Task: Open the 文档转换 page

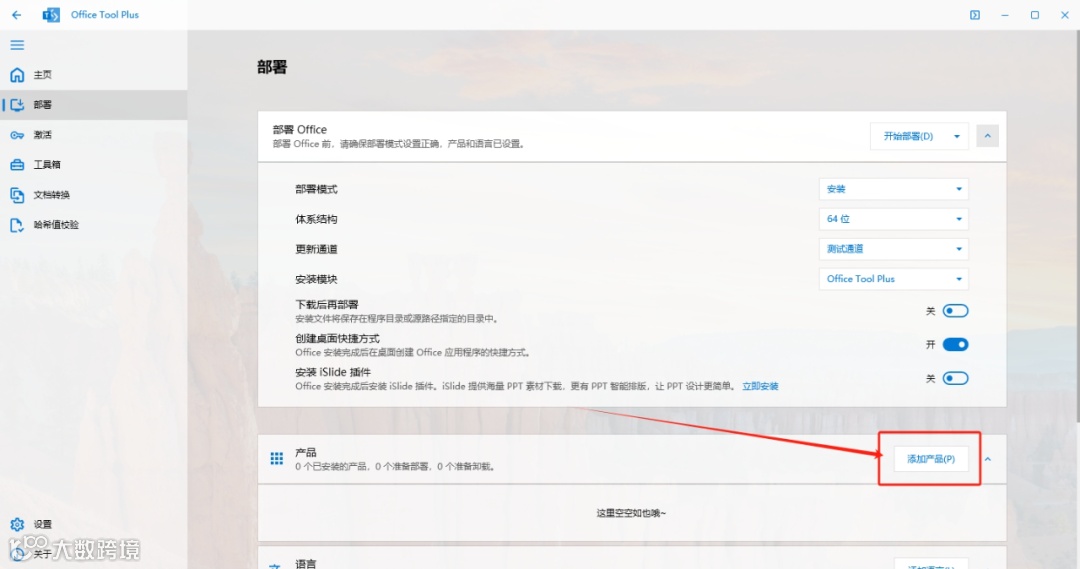Action: click(93, 195)
